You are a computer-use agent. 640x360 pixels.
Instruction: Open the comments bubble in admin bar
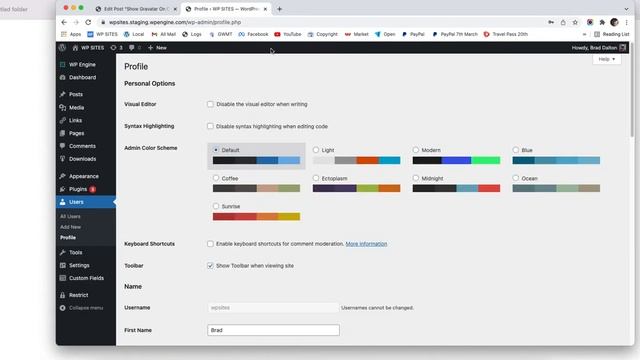click(x=135, y=48)
